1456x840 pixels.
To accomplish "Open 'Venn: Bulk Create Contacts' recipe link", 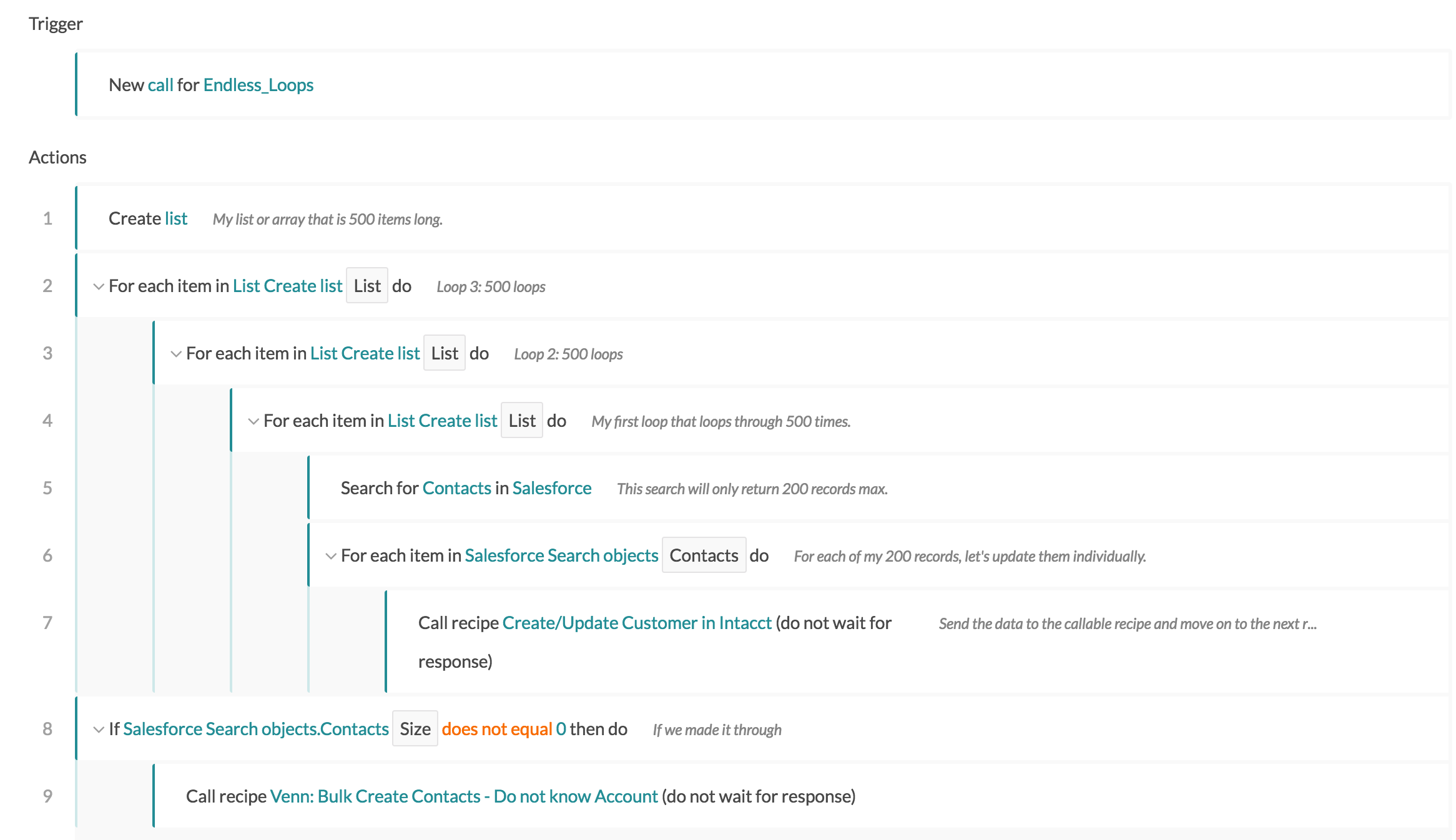I will click(464, 796).
